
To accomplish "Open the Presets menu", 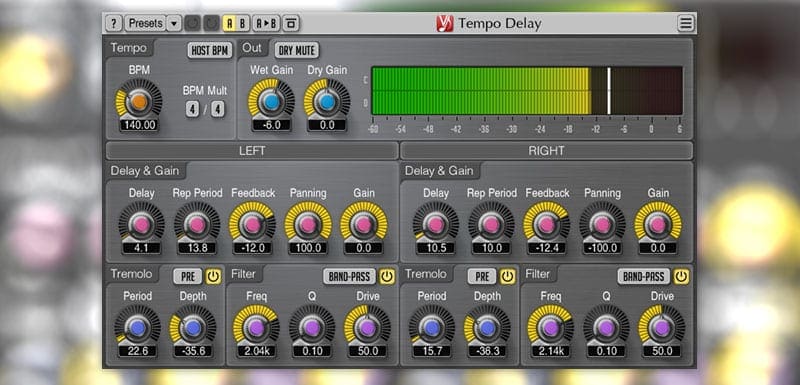I will [145, 23].
